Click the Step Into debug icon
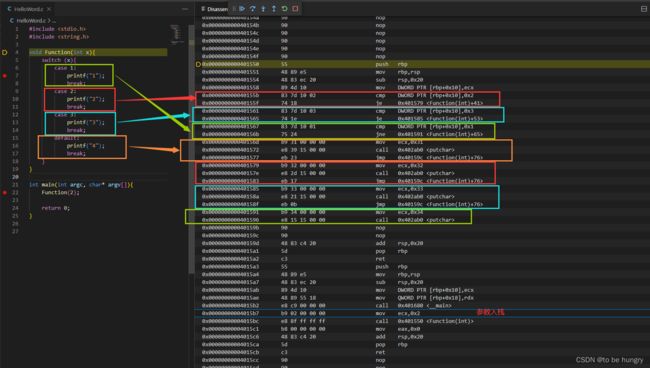This screenshot has height=368, width=650. click(263, 8)
